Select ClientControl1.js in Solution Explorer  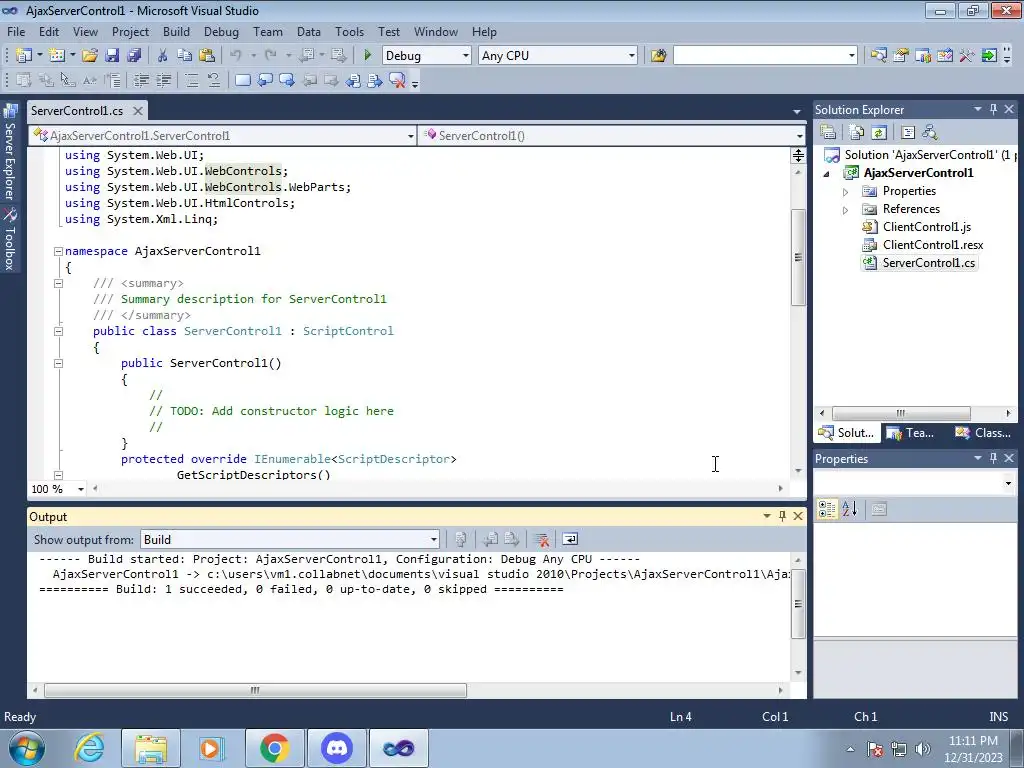927,227
